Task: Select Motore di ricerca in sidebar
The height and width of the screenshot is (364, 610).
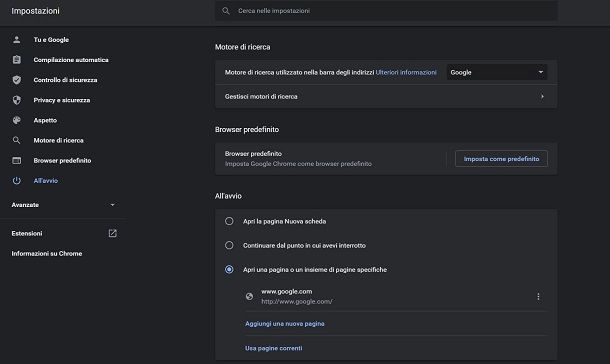Action: click(x=58, y=140)
